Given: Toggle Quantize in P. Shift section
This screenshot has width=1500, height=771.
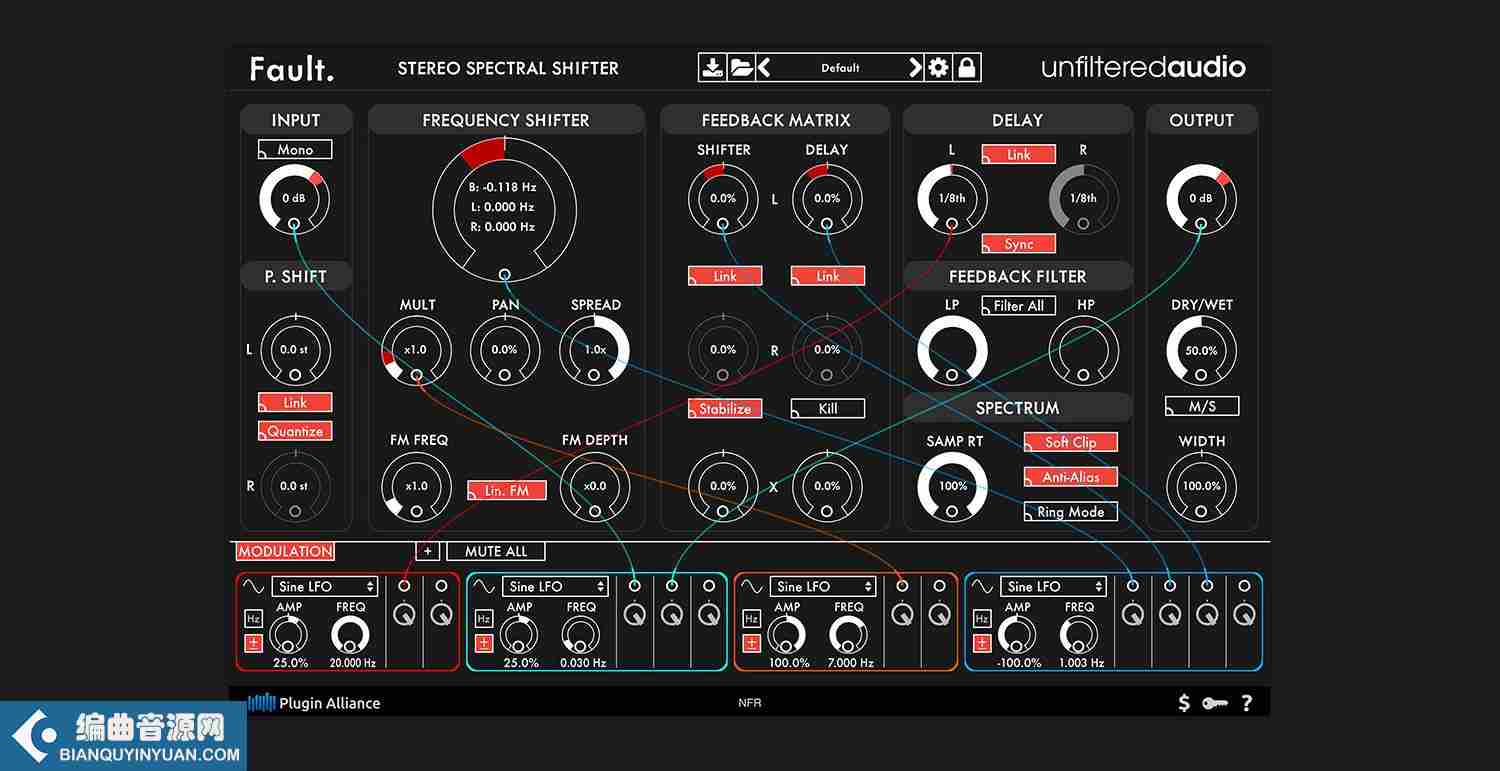Looking at the screenshot, I should [295, 431].
